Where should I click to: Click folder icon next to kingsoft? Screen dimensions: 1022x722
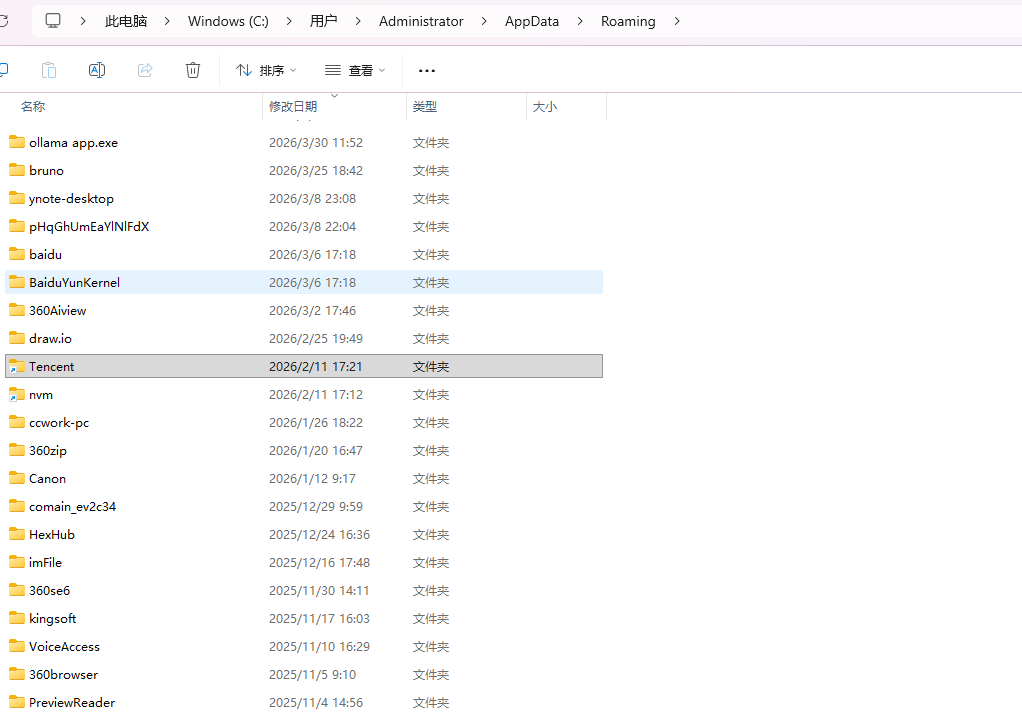[17, 618]
